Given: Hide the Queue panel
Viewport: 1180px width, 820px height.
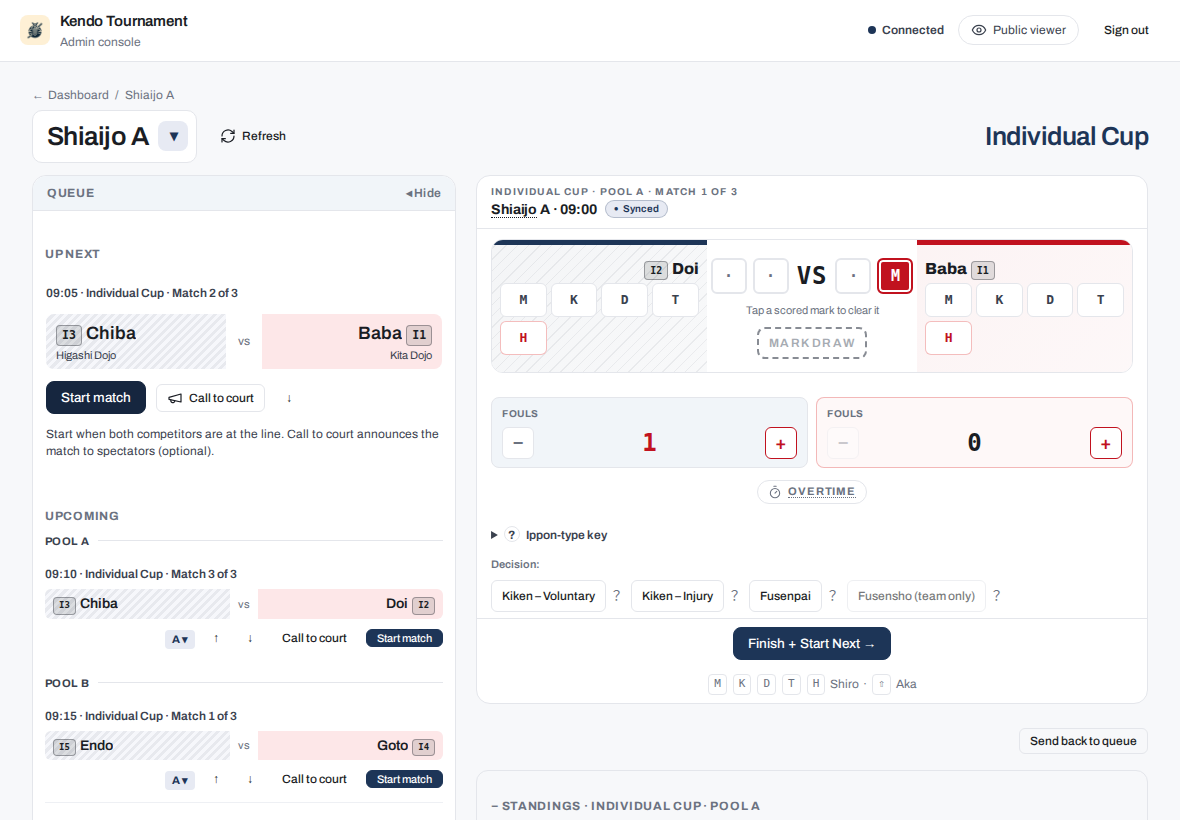Looking at the screenshot, I should click(423, 193).
